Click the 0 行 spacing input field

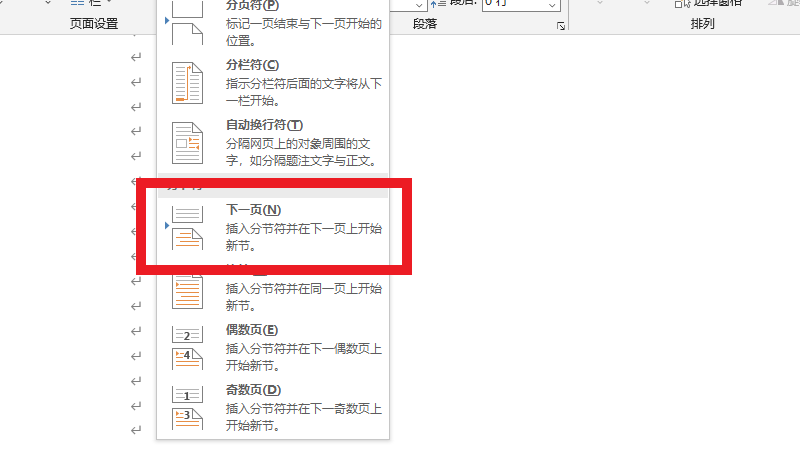512,4
